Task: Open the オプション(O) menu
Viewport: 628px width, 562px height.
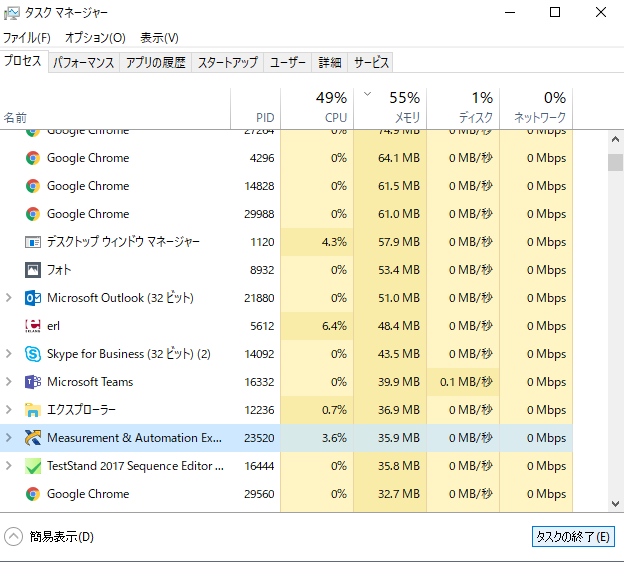Action: click(x=95, y=38)
